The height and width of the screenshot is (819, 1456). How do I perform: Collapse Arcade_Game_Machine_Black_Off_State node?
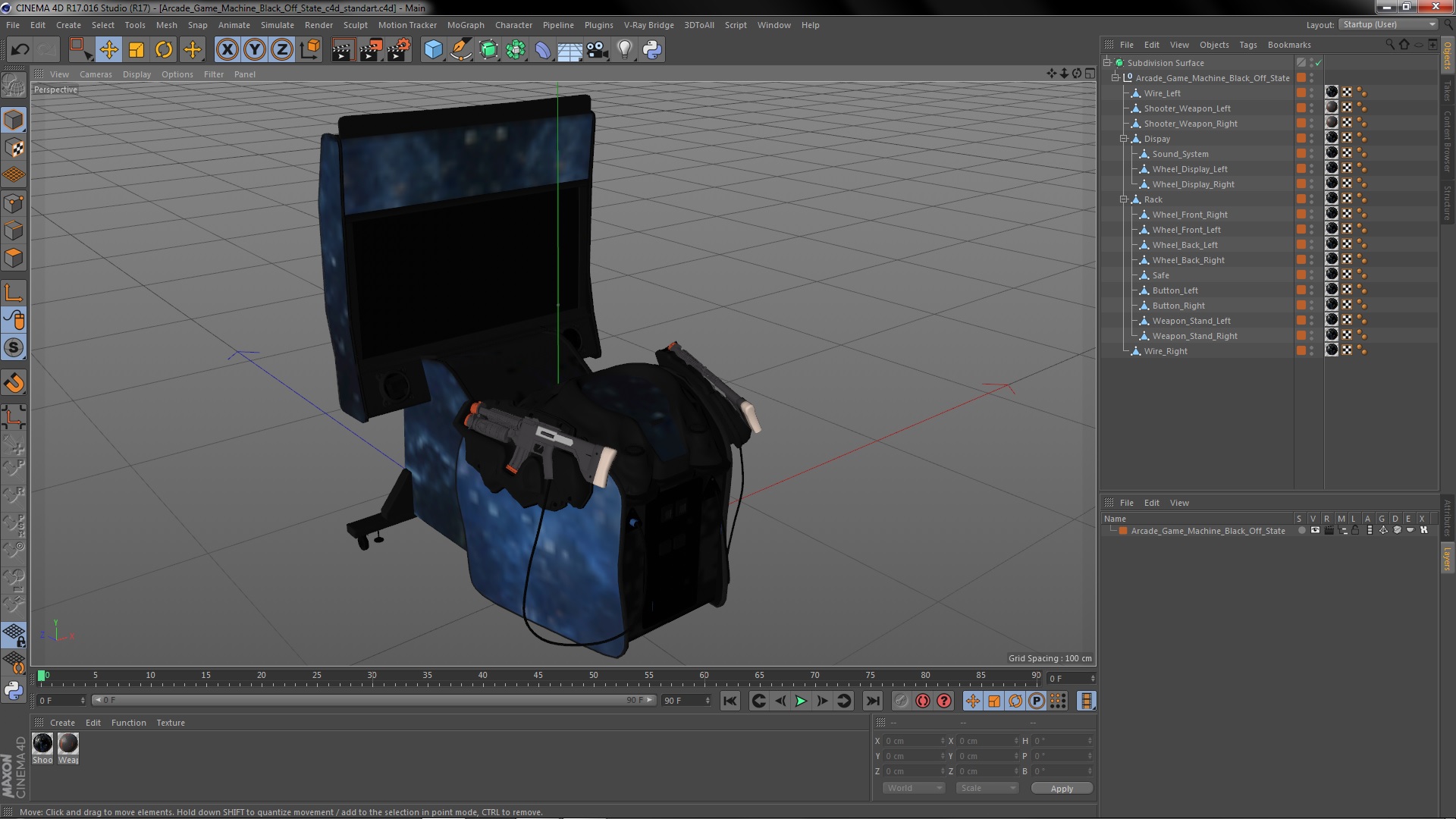click(1116, 78)
